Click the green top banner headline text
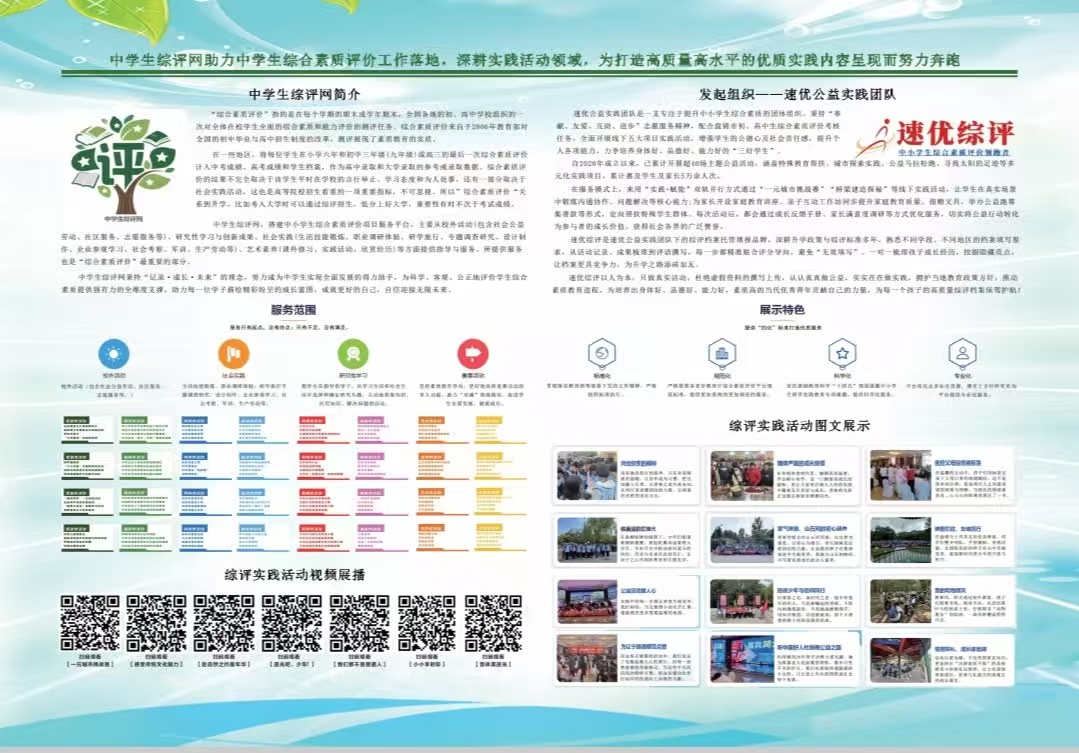This screenshot has height=753, width=1079. click(x=539, y=59)
